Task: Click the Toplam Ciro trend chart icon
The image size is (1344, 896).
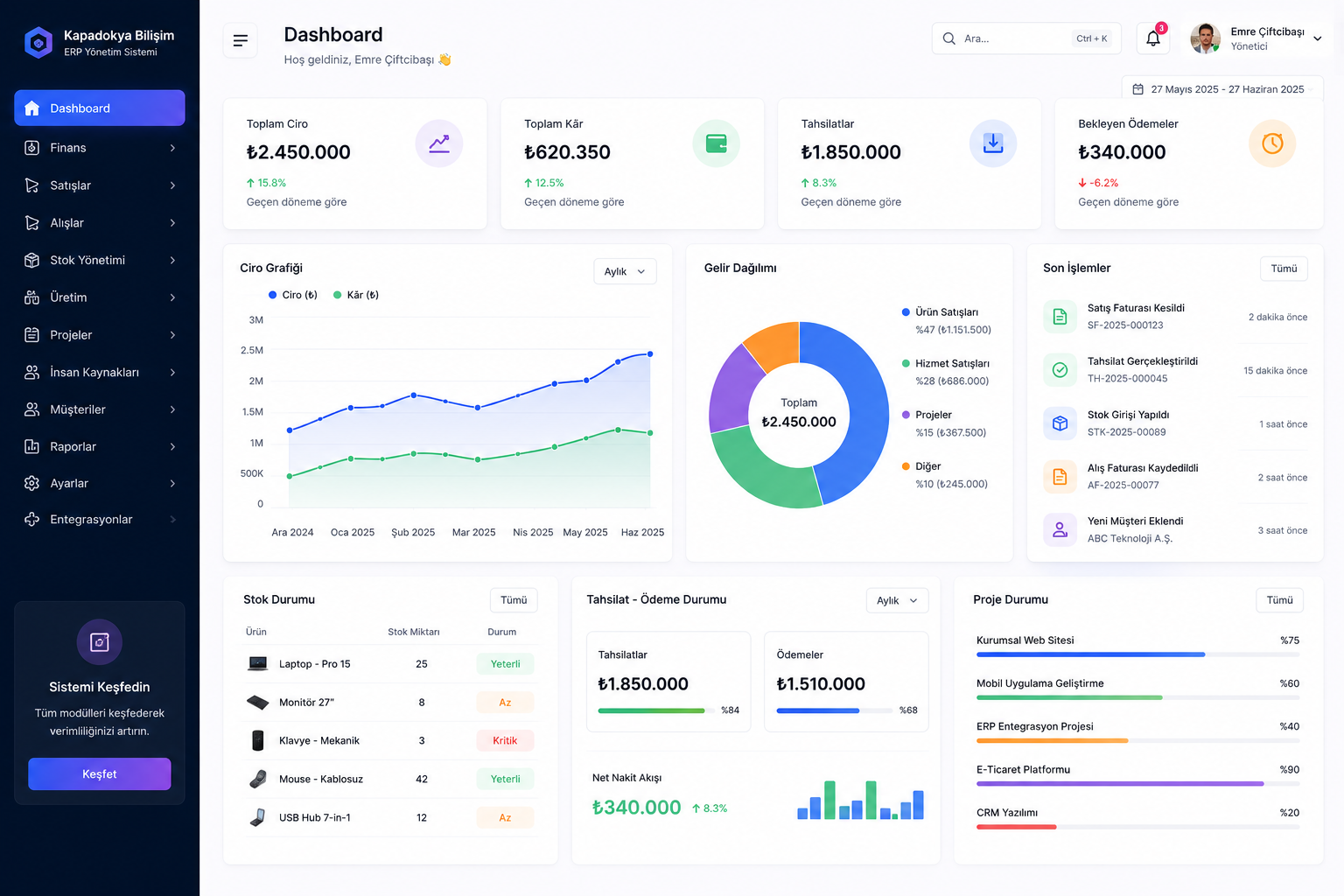Action: [x=439, y=143]
